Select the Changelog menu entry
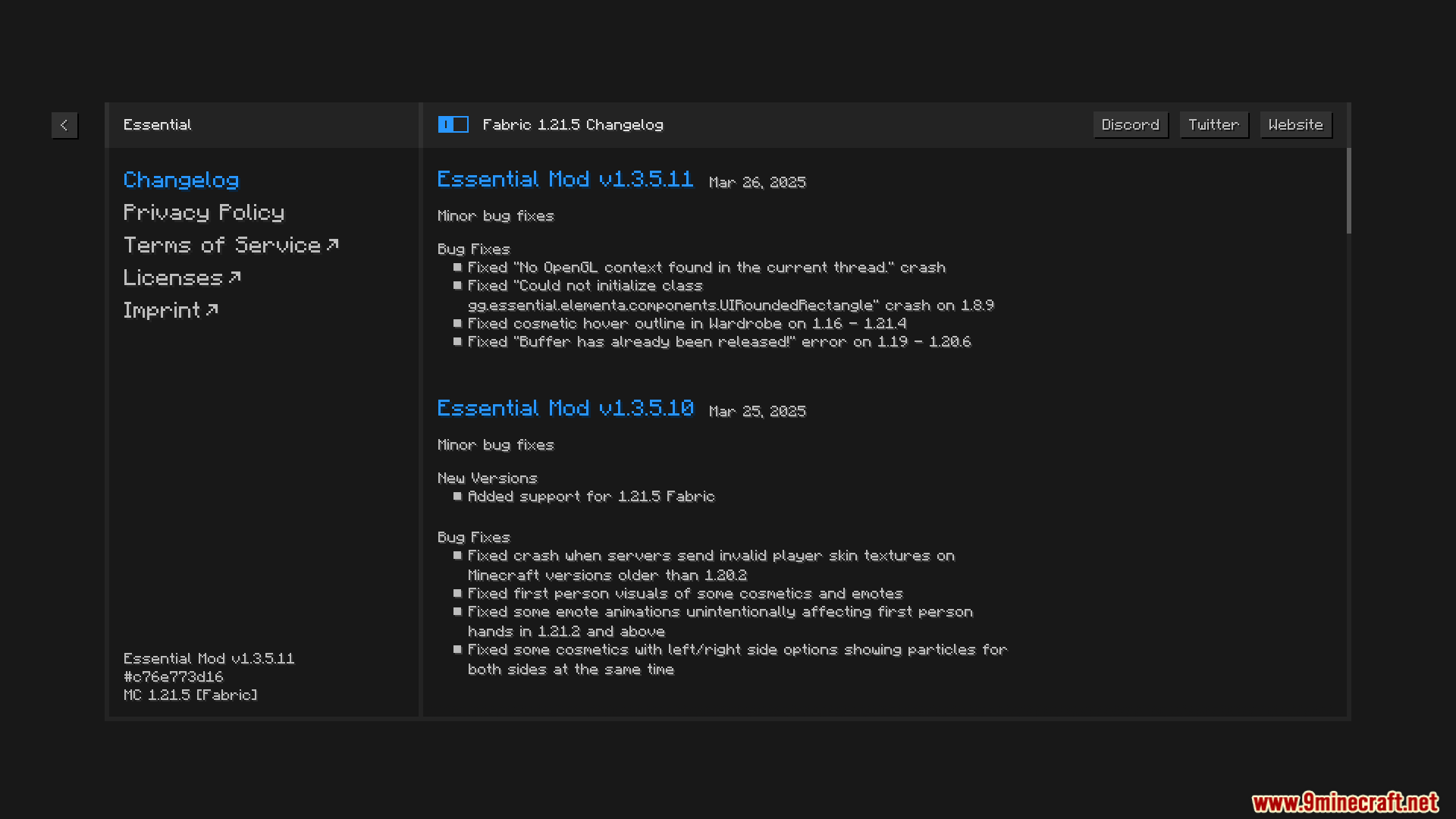The width and height of the screenshot is (1456, 819). pos(181,180)
